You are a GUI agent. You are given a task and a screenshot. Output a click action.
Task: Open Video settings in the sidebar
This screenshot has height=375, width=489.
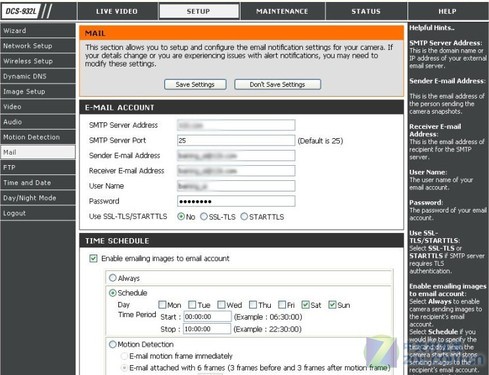coord(38,107)
